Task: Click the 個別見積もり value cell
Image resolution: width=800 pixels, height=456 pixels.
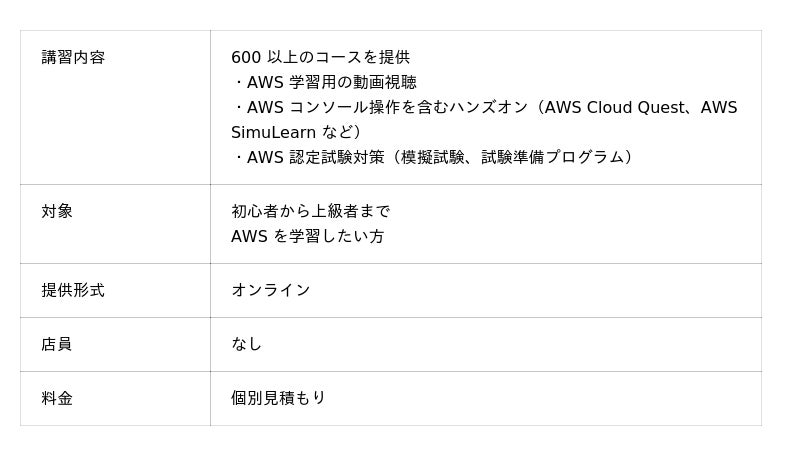Action: point(279,399)
